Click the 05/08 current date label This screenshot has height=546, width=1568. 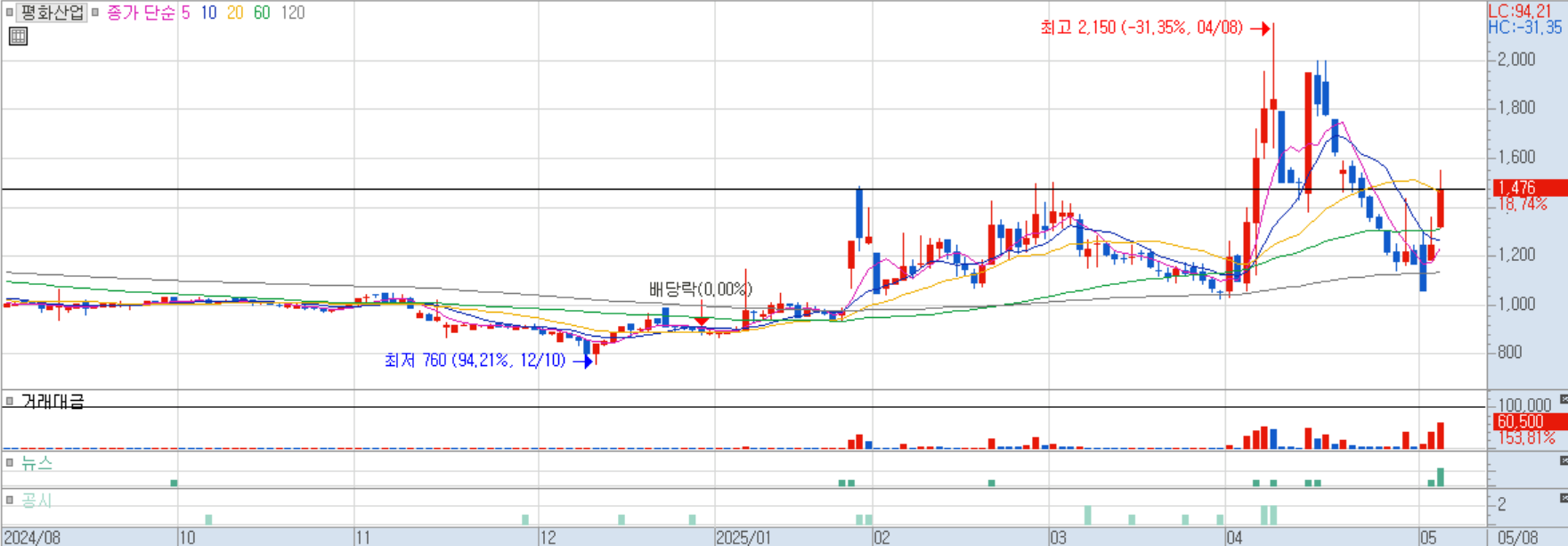click(x=1518, y=537)
